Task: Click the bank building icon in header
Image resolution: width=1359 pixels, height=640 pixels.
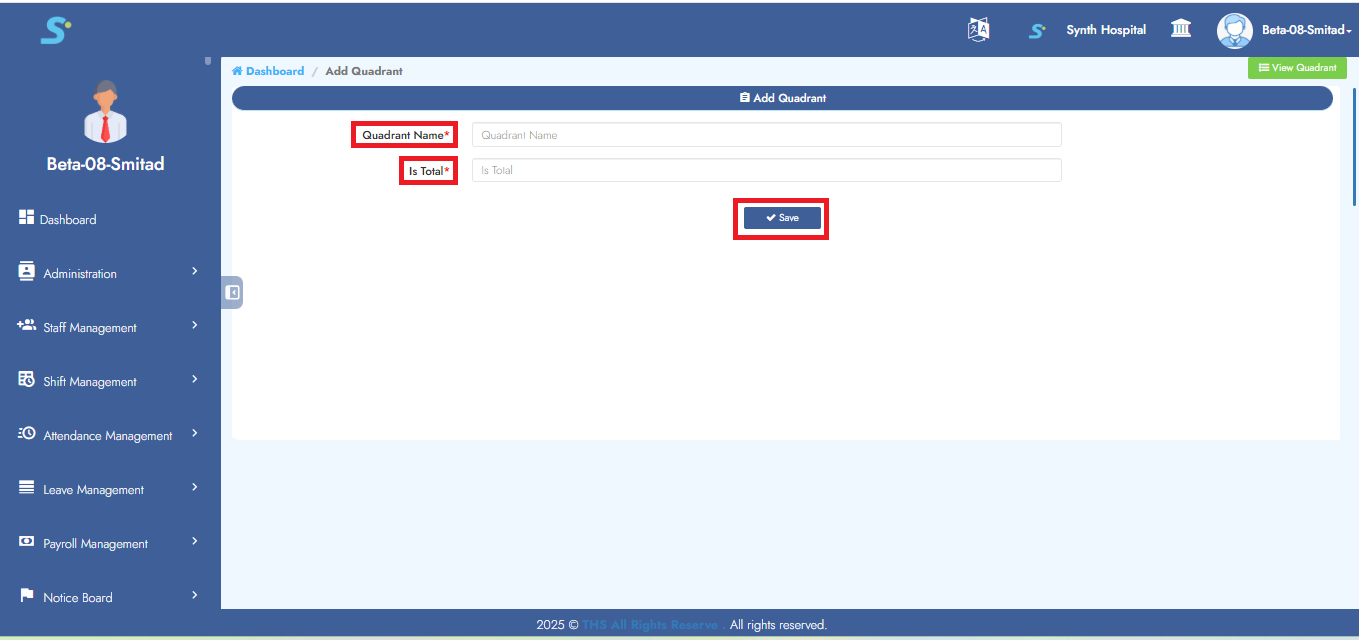Action: coord(1181,29)
